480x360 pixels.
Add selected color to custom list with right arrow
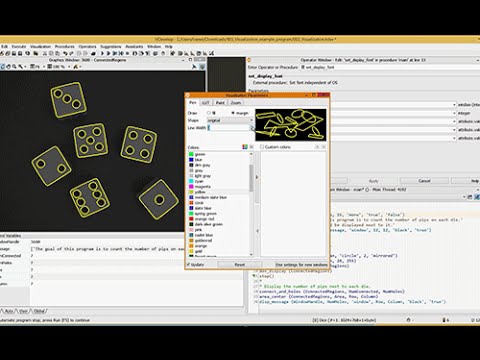[257, 177]
